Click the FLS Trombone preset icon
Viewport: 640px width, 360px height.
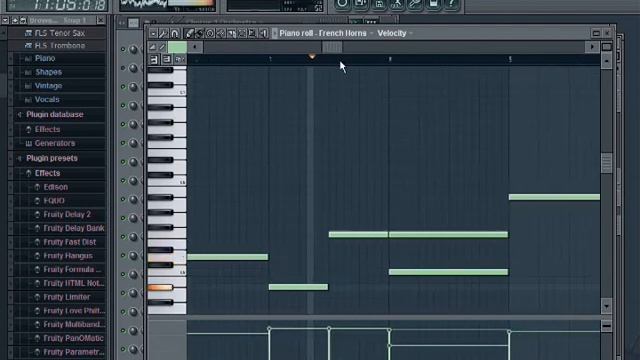click(x=28, y=46)
